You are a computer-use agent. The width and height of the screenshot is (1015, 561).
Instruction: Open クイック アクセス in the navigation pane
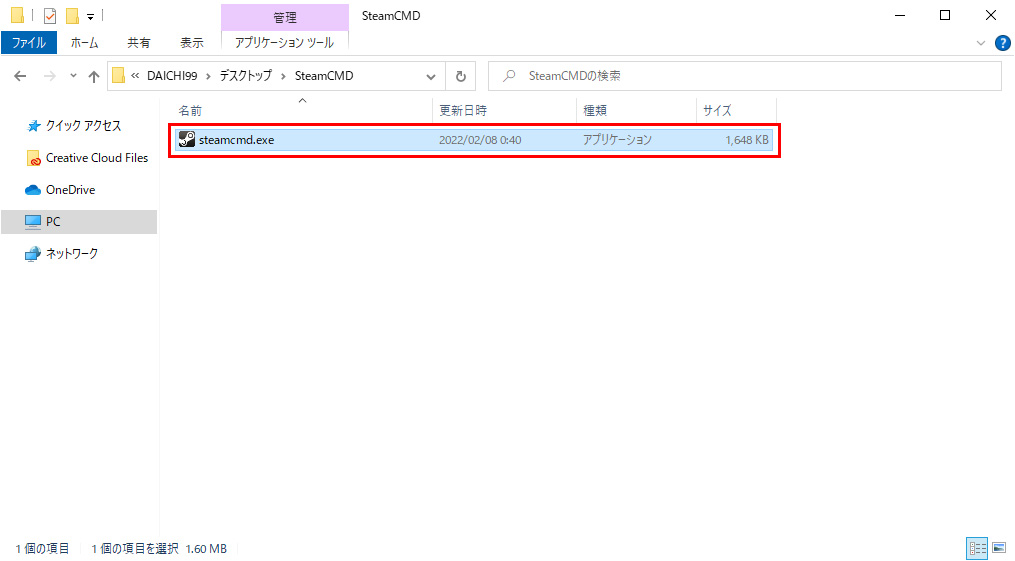(83, 126)
